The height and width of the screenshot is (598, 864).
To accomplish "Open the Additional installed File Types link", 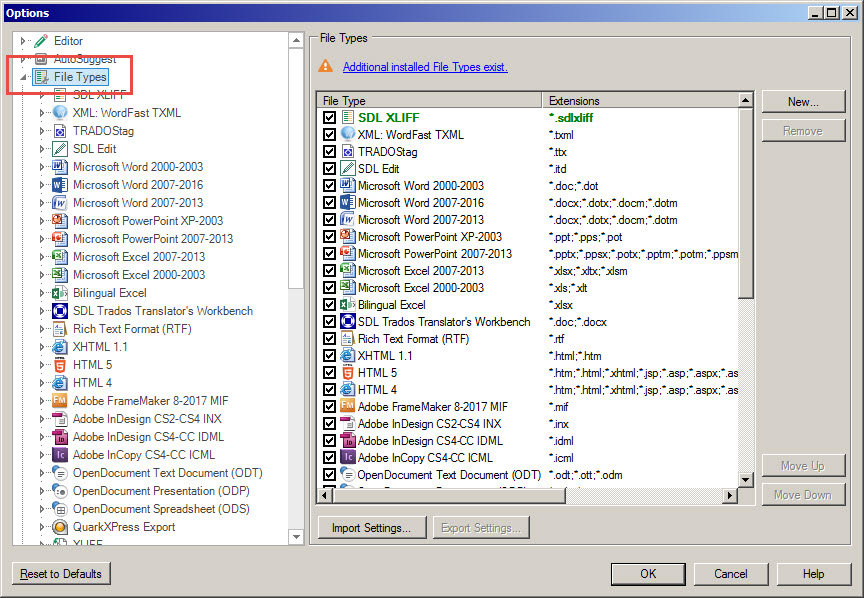I will pyautogui.click(x=425, y=67).
